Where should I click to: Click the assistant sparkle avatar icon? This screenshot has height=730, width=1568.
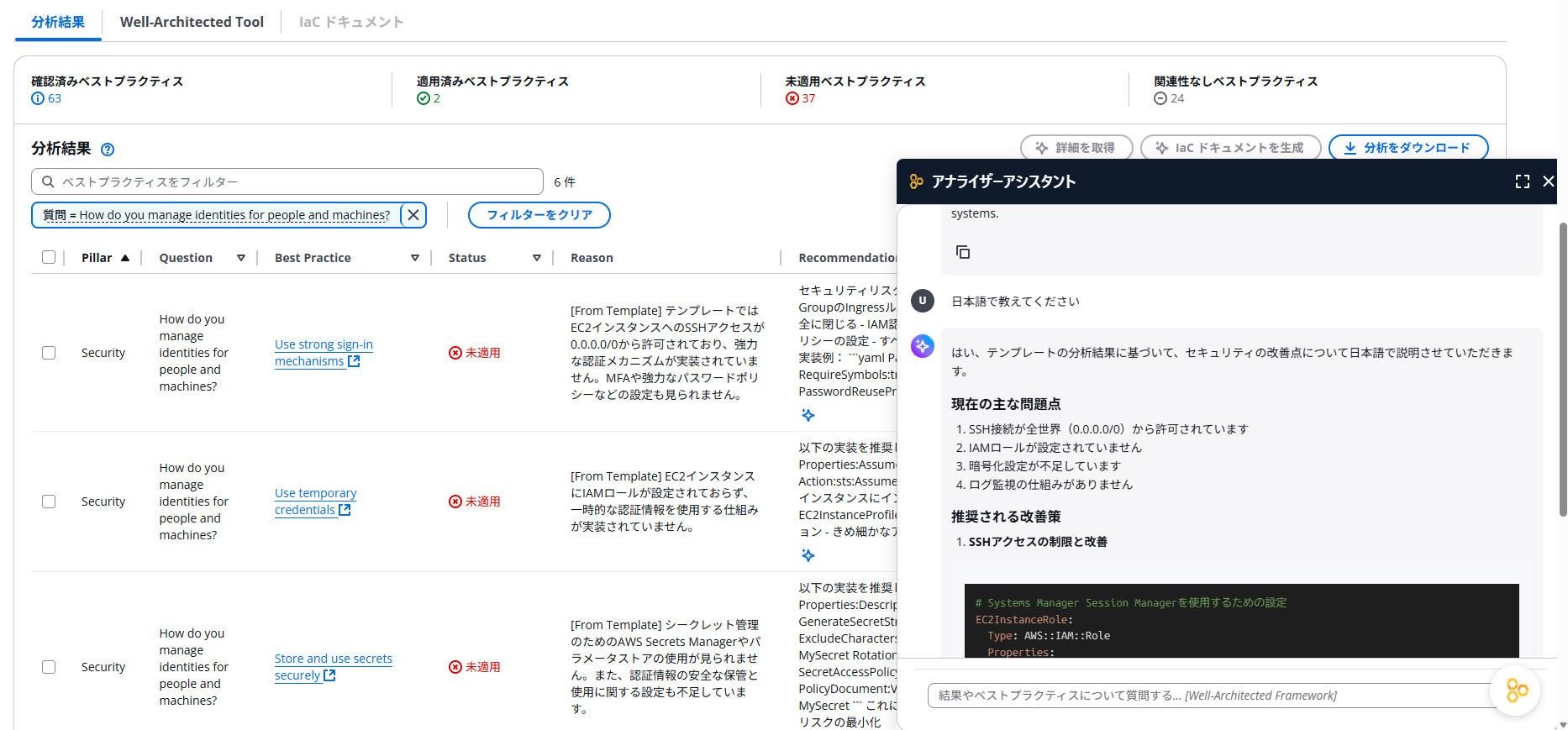(923, 346)
